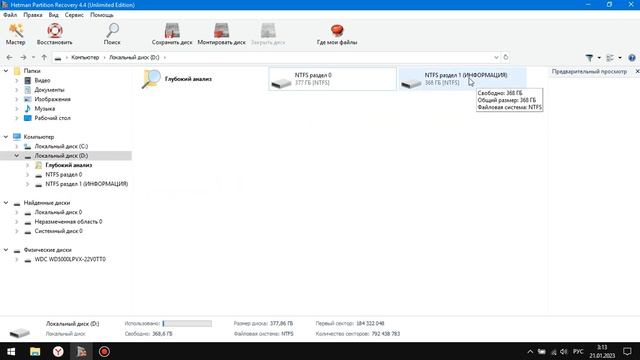Open Yandex browser from taskbar

tap(58, 351)
